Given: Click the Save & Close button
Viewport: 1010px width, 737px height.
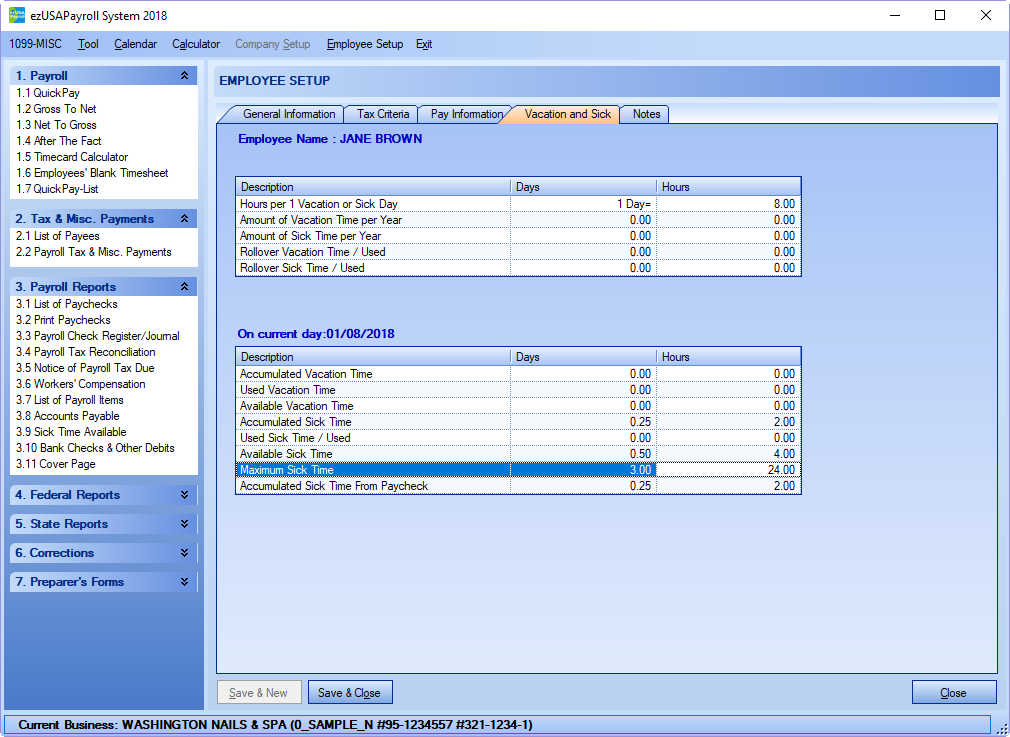Looking at the screenshot, I should 349,693.
